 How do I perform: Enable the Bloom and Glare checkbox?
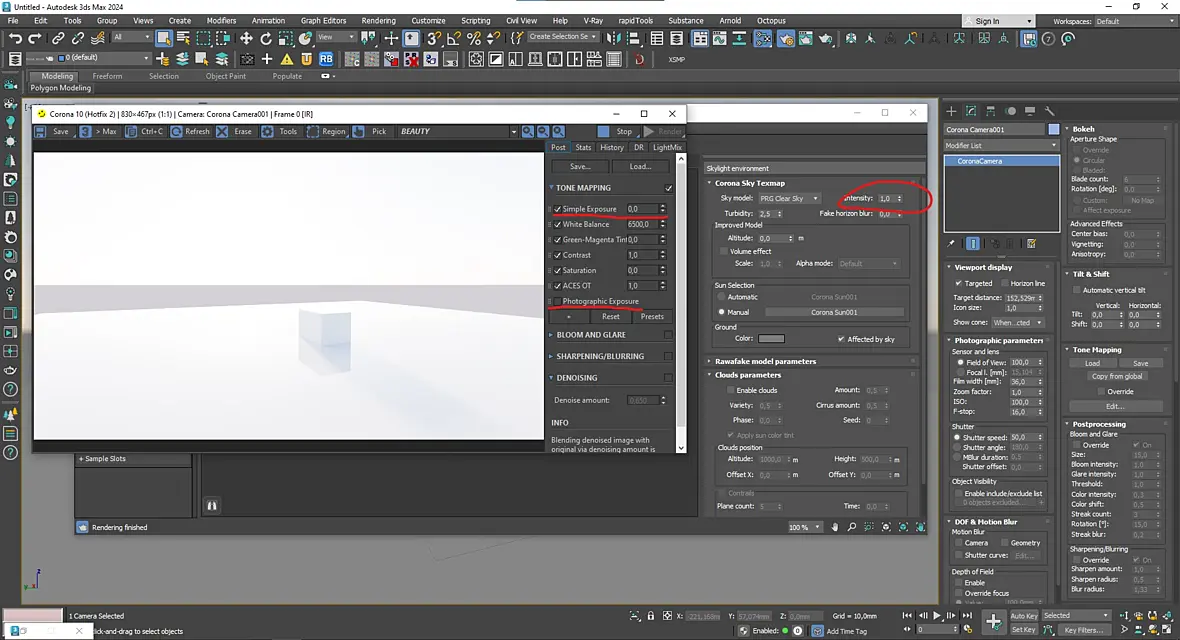point(668,335)
